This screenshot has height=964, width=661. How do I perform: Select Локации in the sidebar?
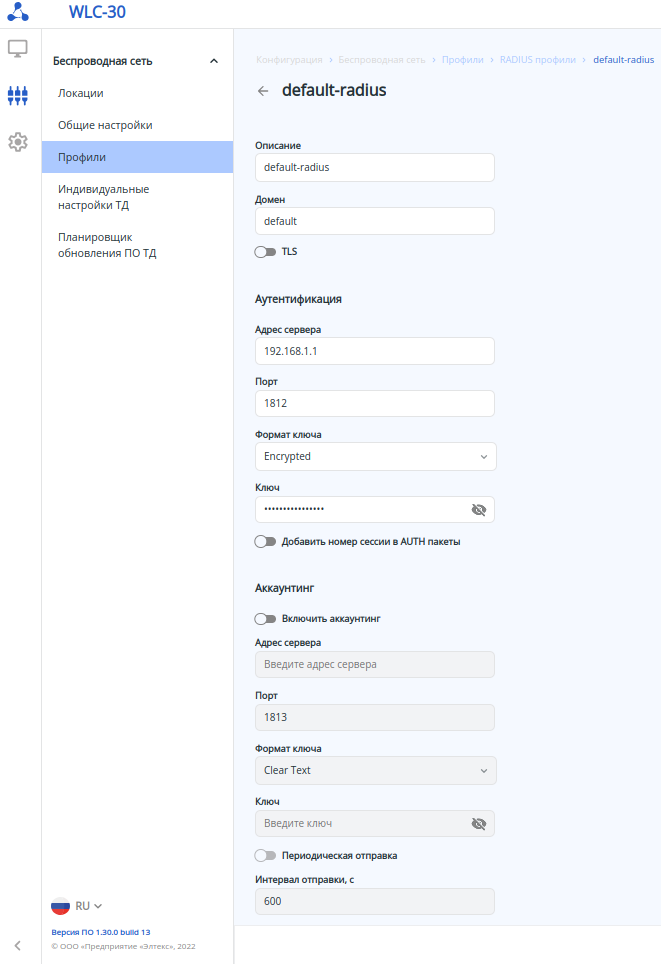[x=81, y=93]
